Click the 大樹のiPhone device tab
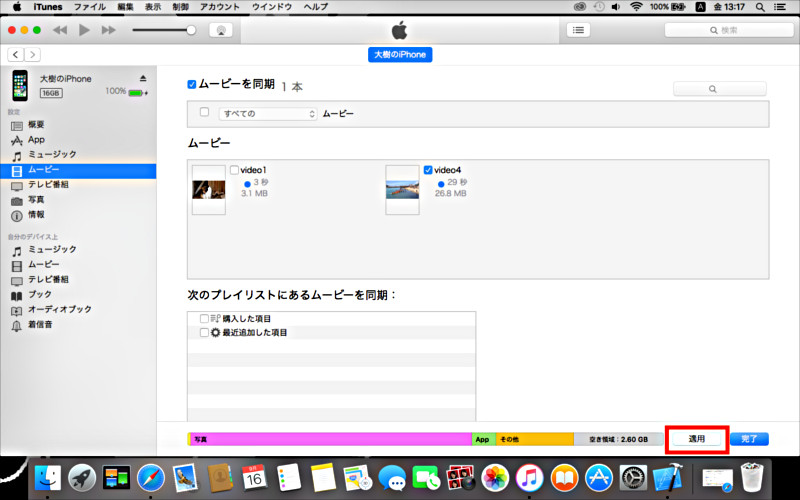 400,55
